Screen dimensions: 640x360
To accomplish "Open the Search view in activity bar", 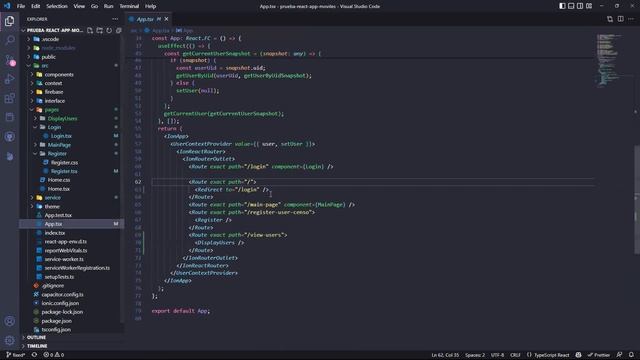I will point(9,40).
